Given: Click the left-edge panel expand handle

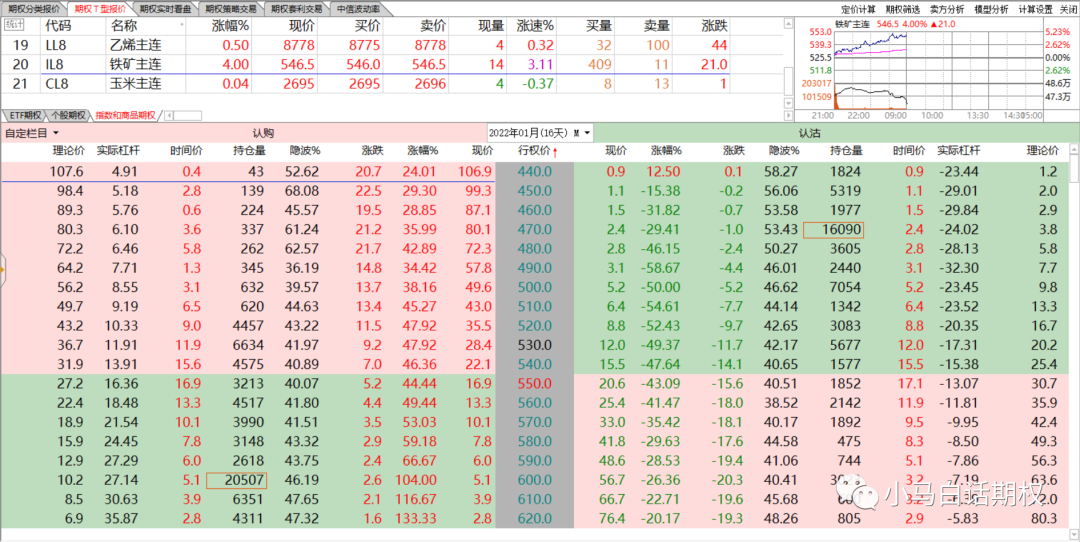Looking at the screenshot, I should 3,268.
